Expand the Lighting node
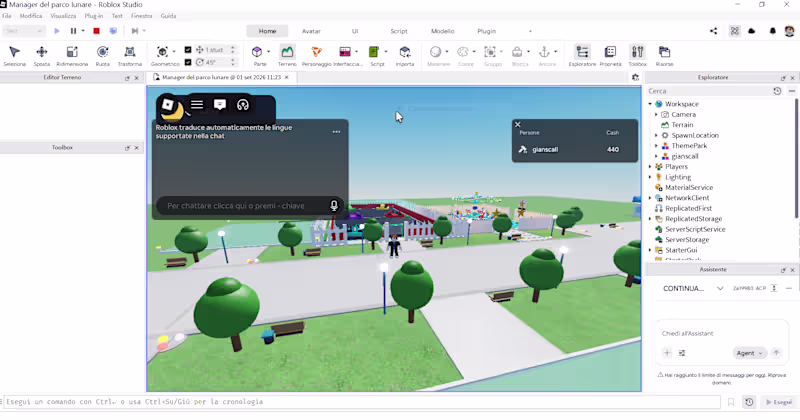The width and height of the screenshot is (800, 420). click(650, 177)
